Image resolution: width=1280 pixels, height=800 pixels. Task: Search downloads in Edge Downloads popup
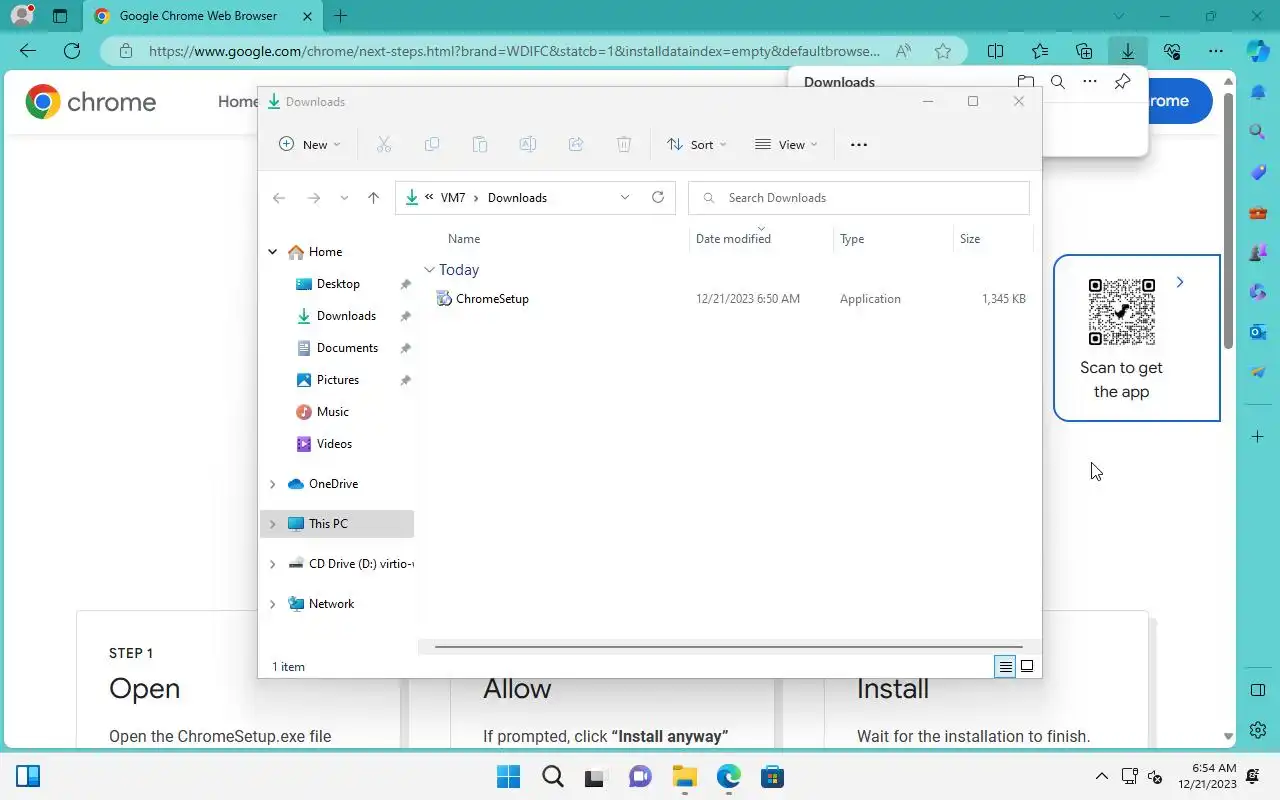pyautogui.click(x=1058, y=82)
